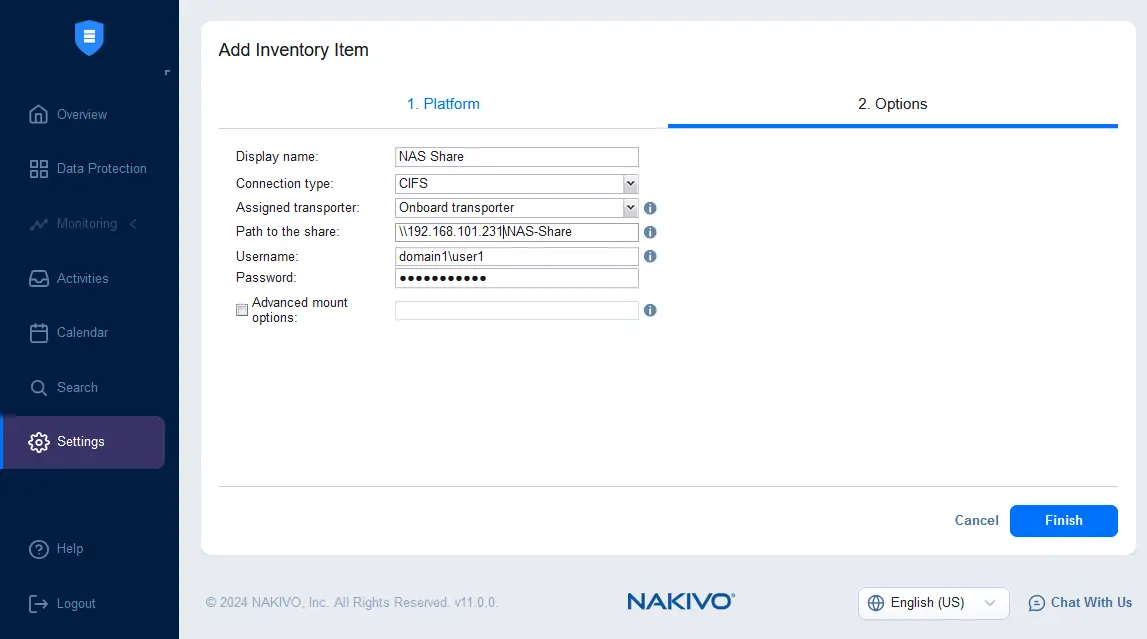This screenshot has width=1147, height=639.
Task: Show info for Username field
Action: click(x=650, y=257)
